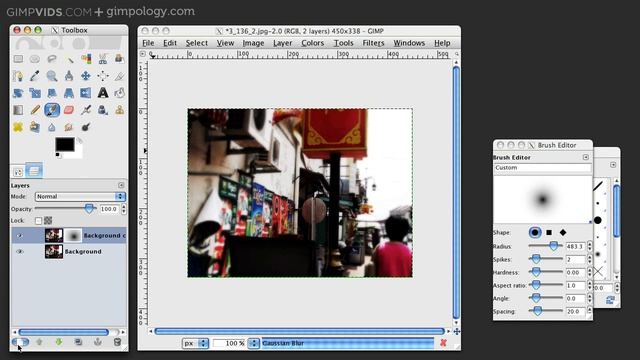Select the Airbrush tool
Image resolution: width=640 pixels, height=360 pixels.
(86, 110)
